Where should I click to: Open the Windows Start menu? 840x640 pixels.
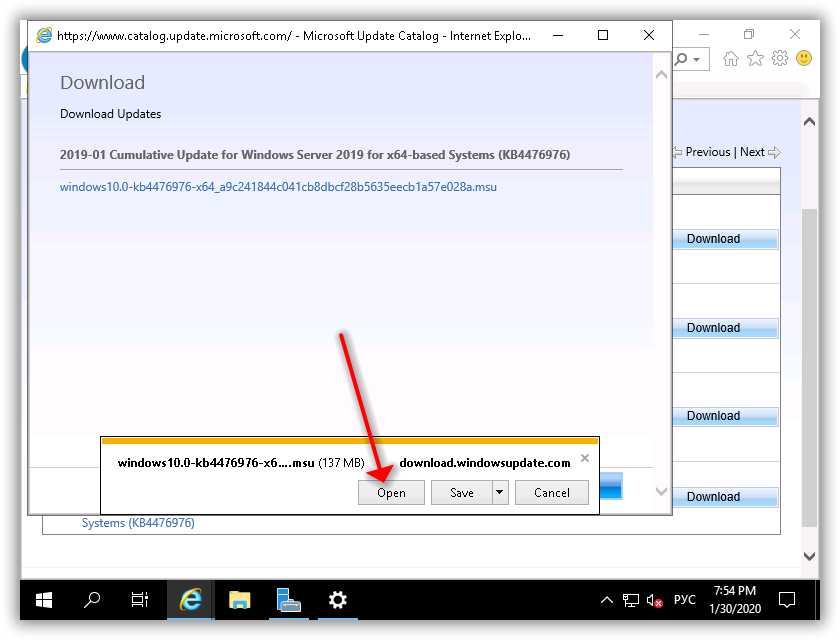click(44, 600)
